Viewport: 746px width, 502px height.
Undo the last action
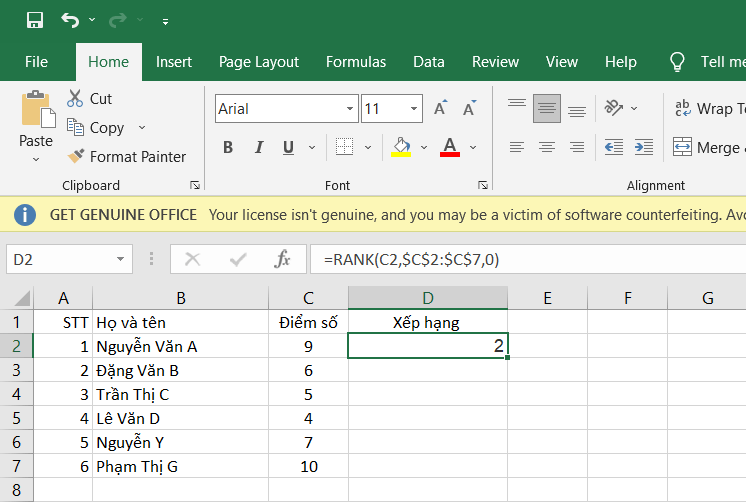pos(70,20)
